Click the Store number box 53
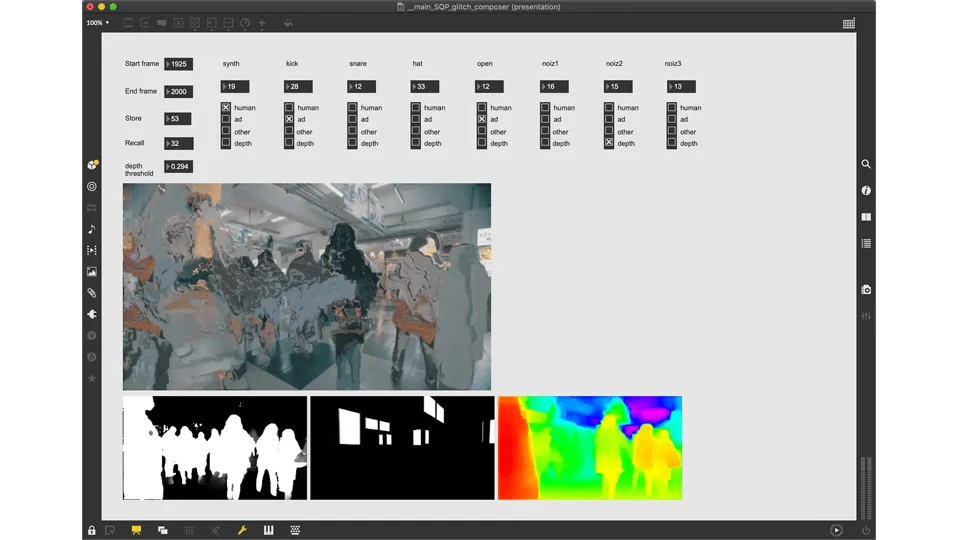The image size is (960, 540). pyautogui.click(x=178, y=119)
